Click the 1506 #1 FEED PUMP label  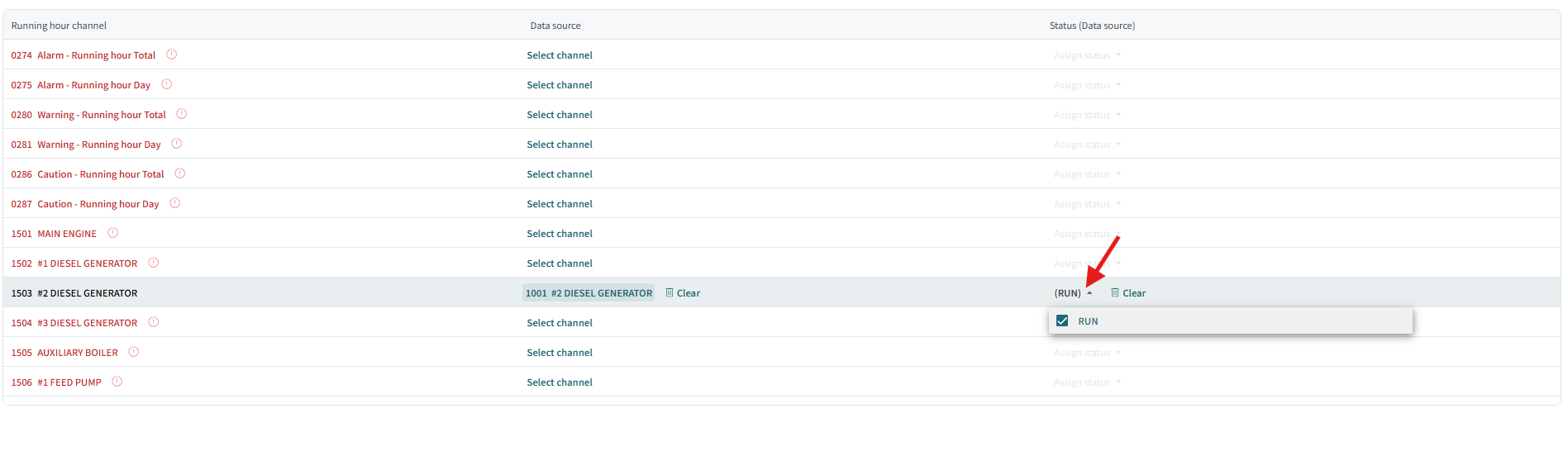[x=56, y=382]
